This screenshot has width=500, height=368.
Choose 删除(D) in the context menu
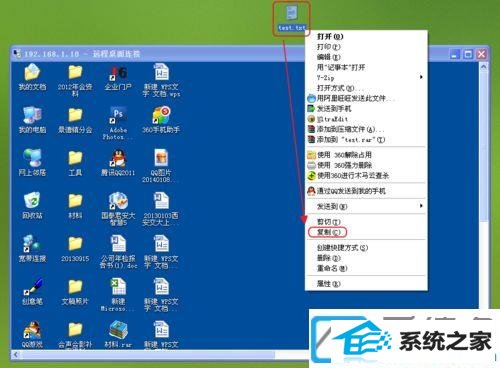coord(366,258)
